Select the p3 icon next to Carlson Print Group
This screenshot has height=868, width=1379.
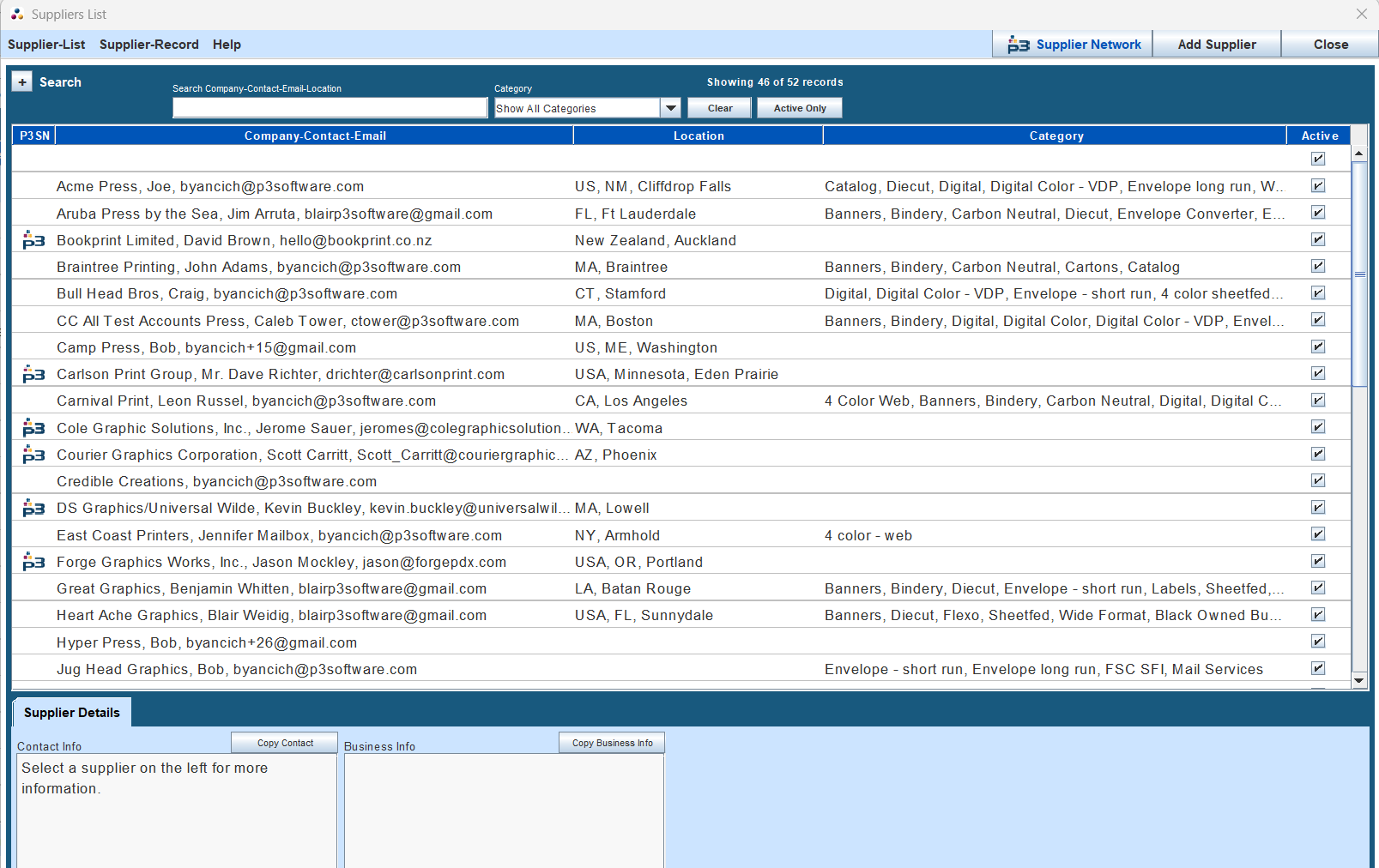33,374
